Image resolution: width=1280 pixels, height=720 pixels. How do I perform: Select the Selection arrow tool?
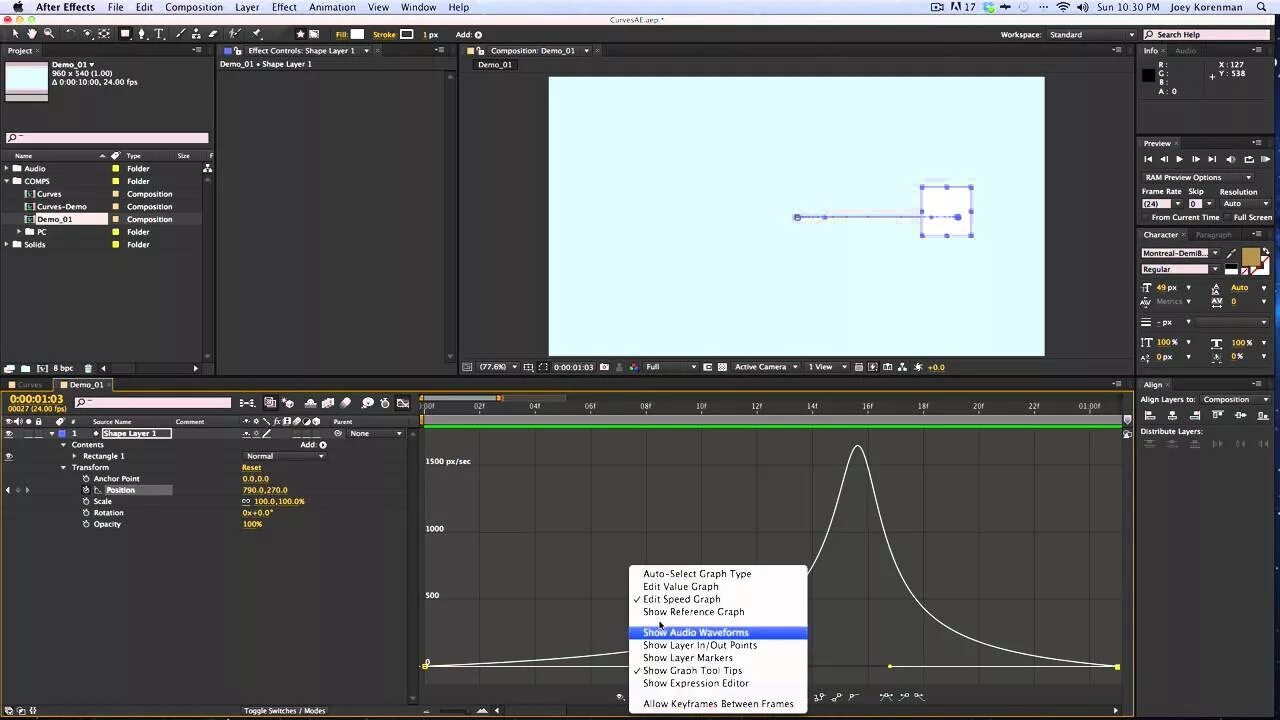(x=15, y=34)
